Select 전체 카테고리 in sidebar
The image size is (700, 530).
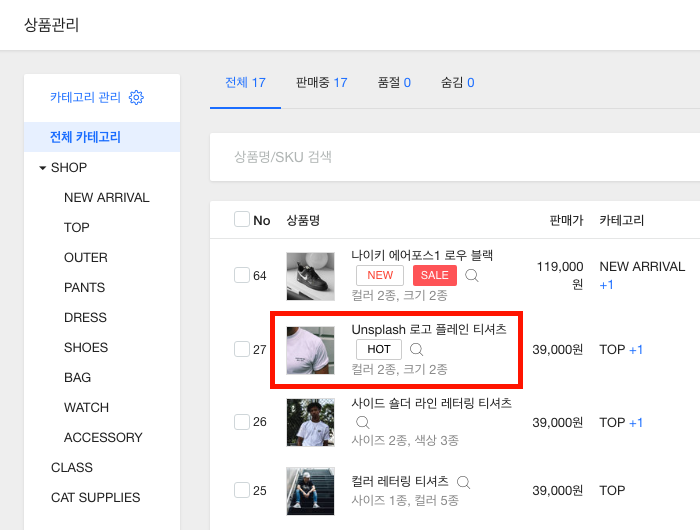pos(102,137)
